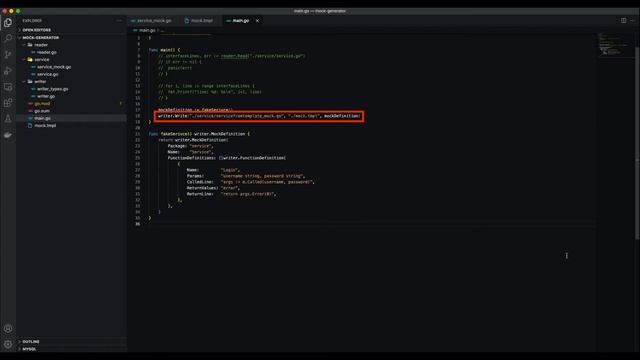Click the Package: "service" line
640x360 pixels.
click(190, 146)
